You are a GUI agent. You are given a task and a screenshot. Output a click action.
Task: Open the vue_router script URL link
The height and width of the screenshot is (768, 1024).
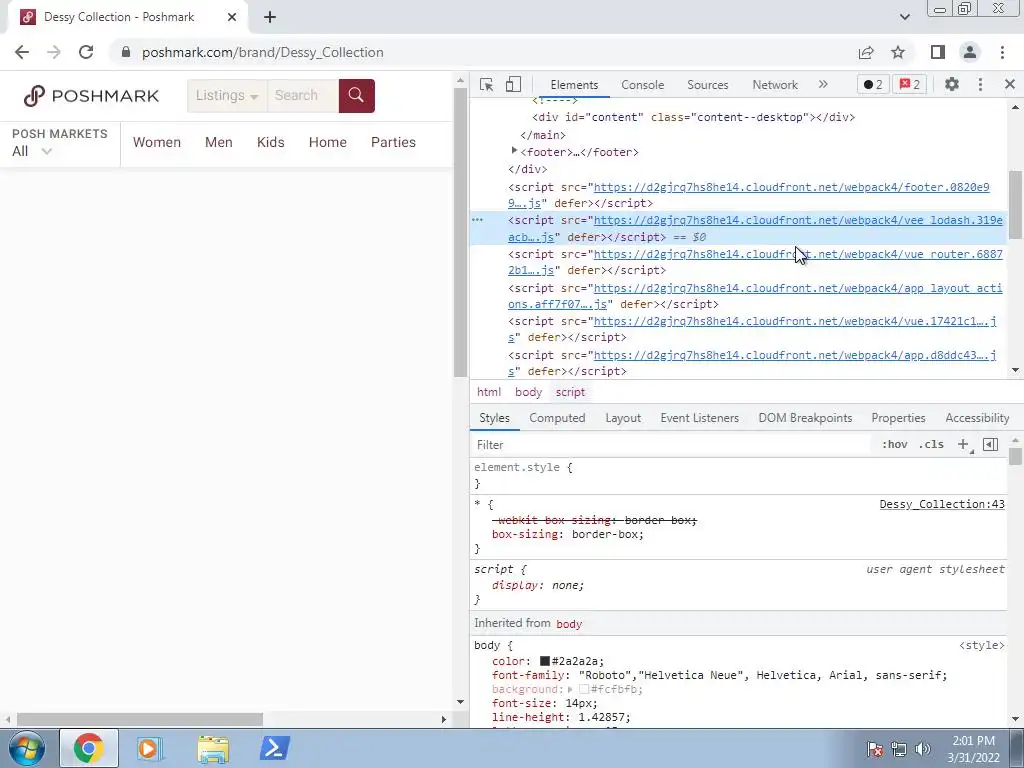pyautogui.click(x=797, y=255)
